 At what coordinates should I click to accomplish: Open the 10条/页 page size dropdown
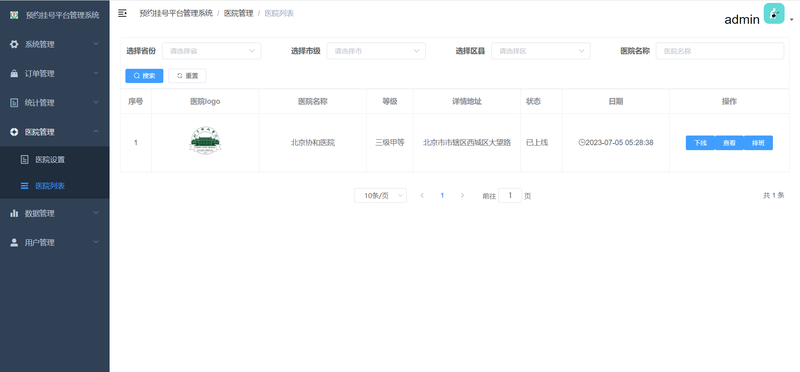(x=381, y=195)
